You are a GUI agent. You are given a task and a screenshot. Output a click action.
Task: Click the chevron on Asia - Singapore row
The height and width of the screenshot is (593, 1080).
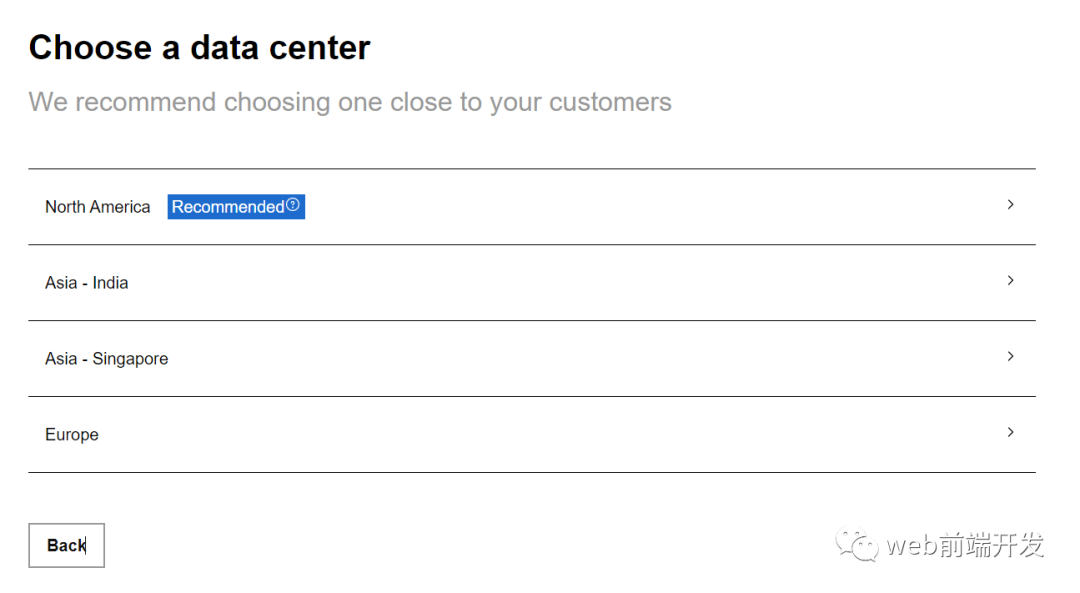[1010, 357]
